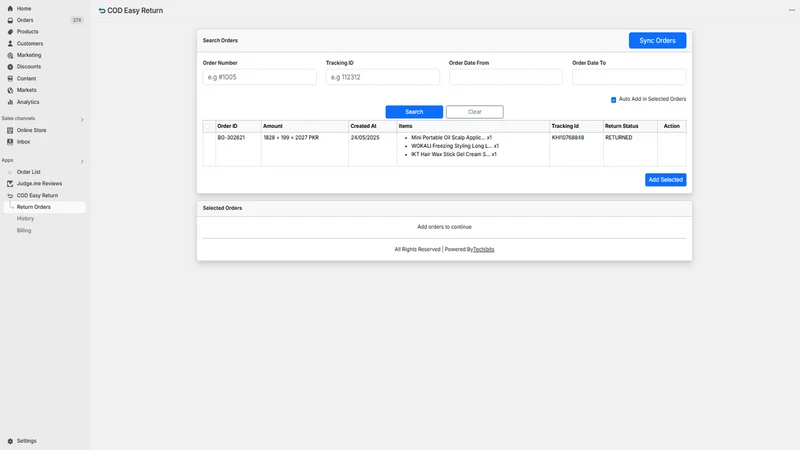Click the Clear button
800x450 pixels.
click(474, 112)
